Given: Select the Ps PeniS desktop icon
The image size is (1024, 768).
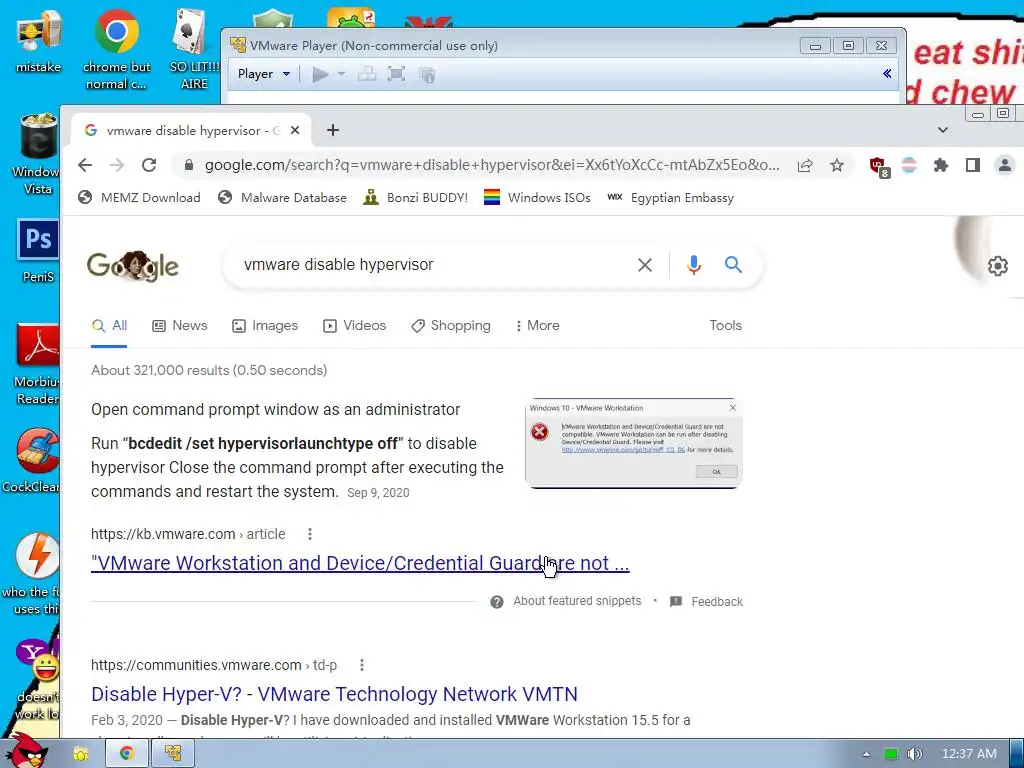Looking at the screenshot, I should tap(38, 251).
